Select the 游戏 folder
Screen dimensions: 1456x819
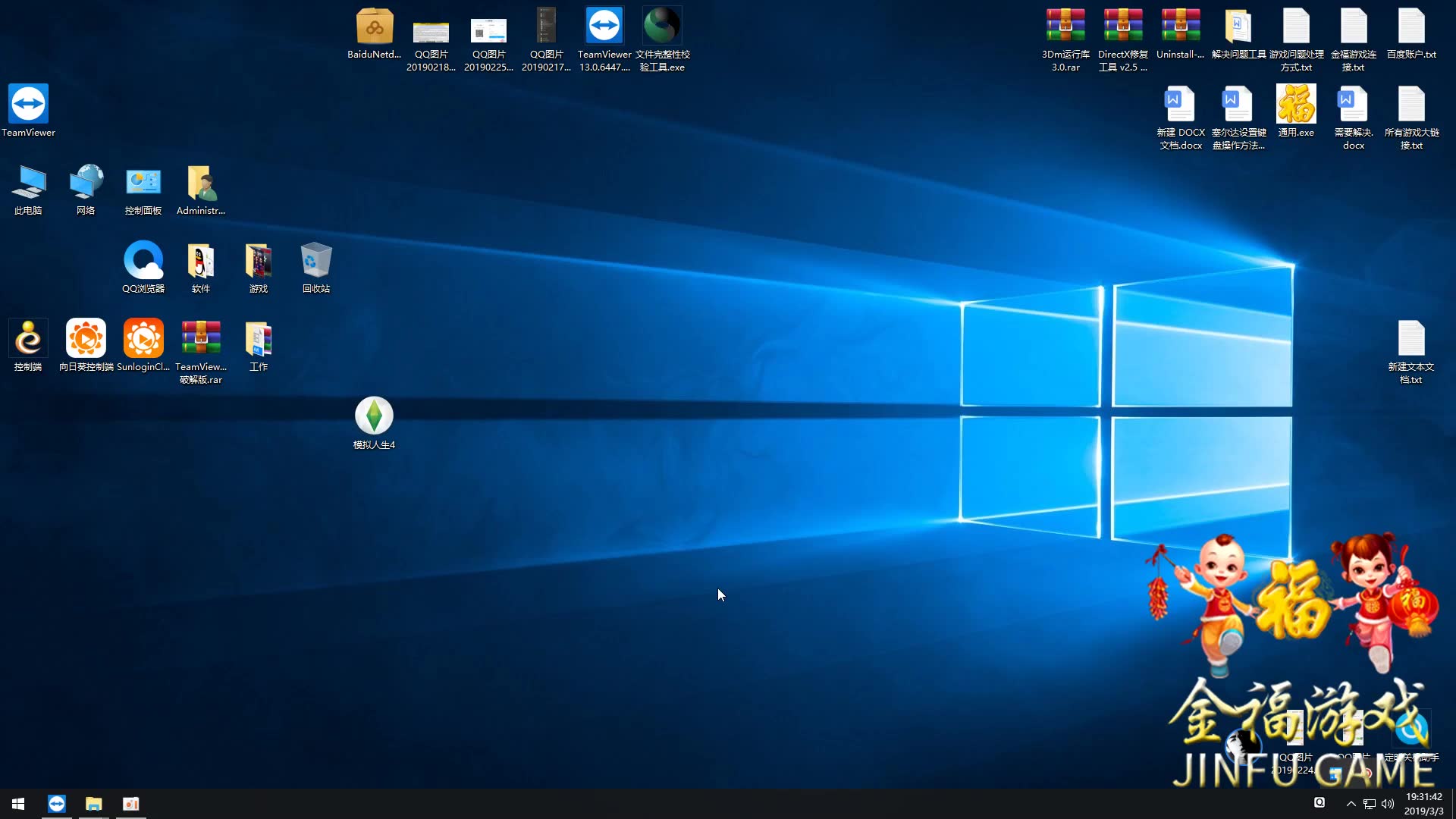coord(259,261)
